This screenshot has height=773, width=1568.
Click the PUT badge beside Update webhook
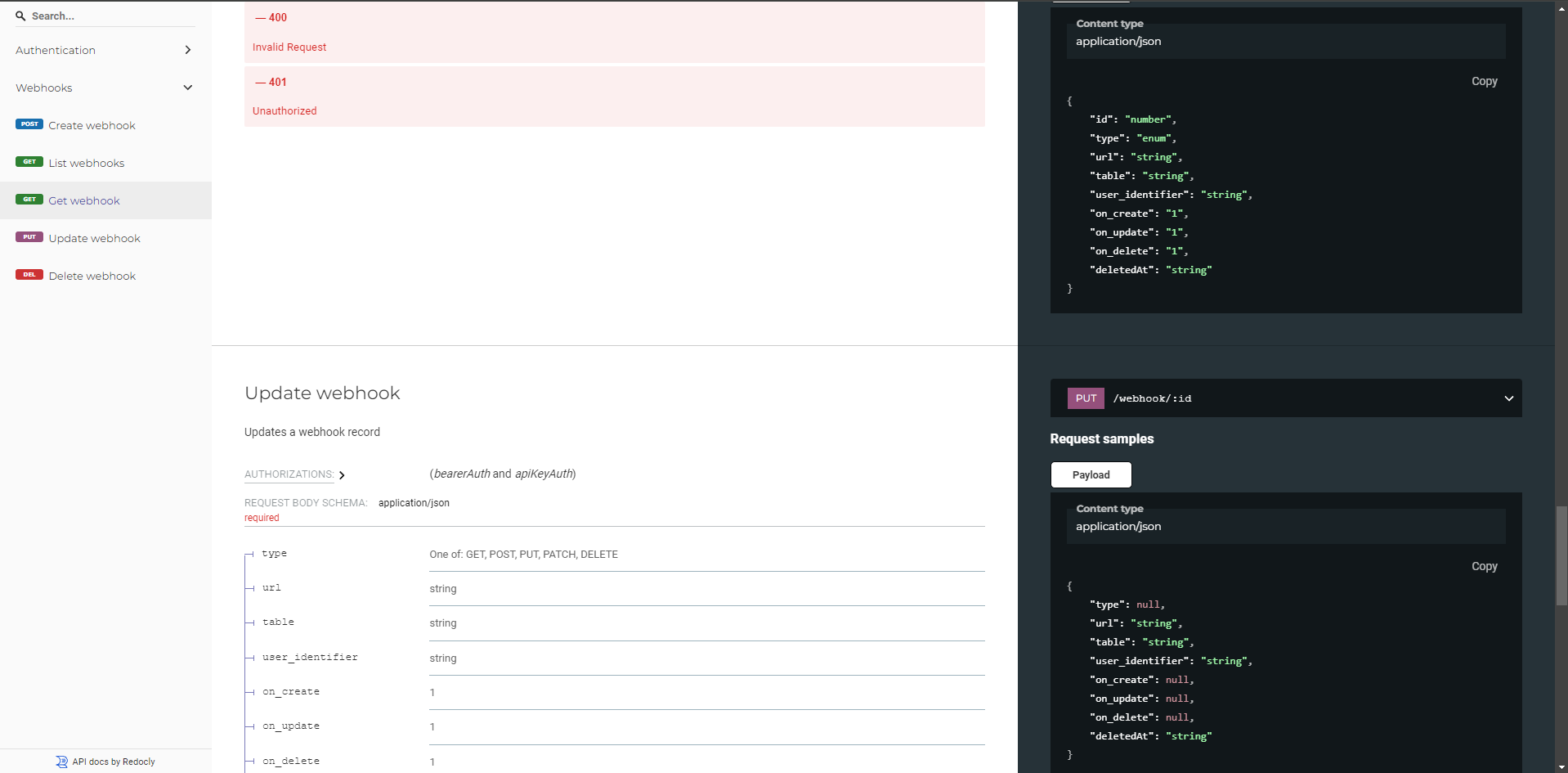pyautogui.click(x=29, y=237)
